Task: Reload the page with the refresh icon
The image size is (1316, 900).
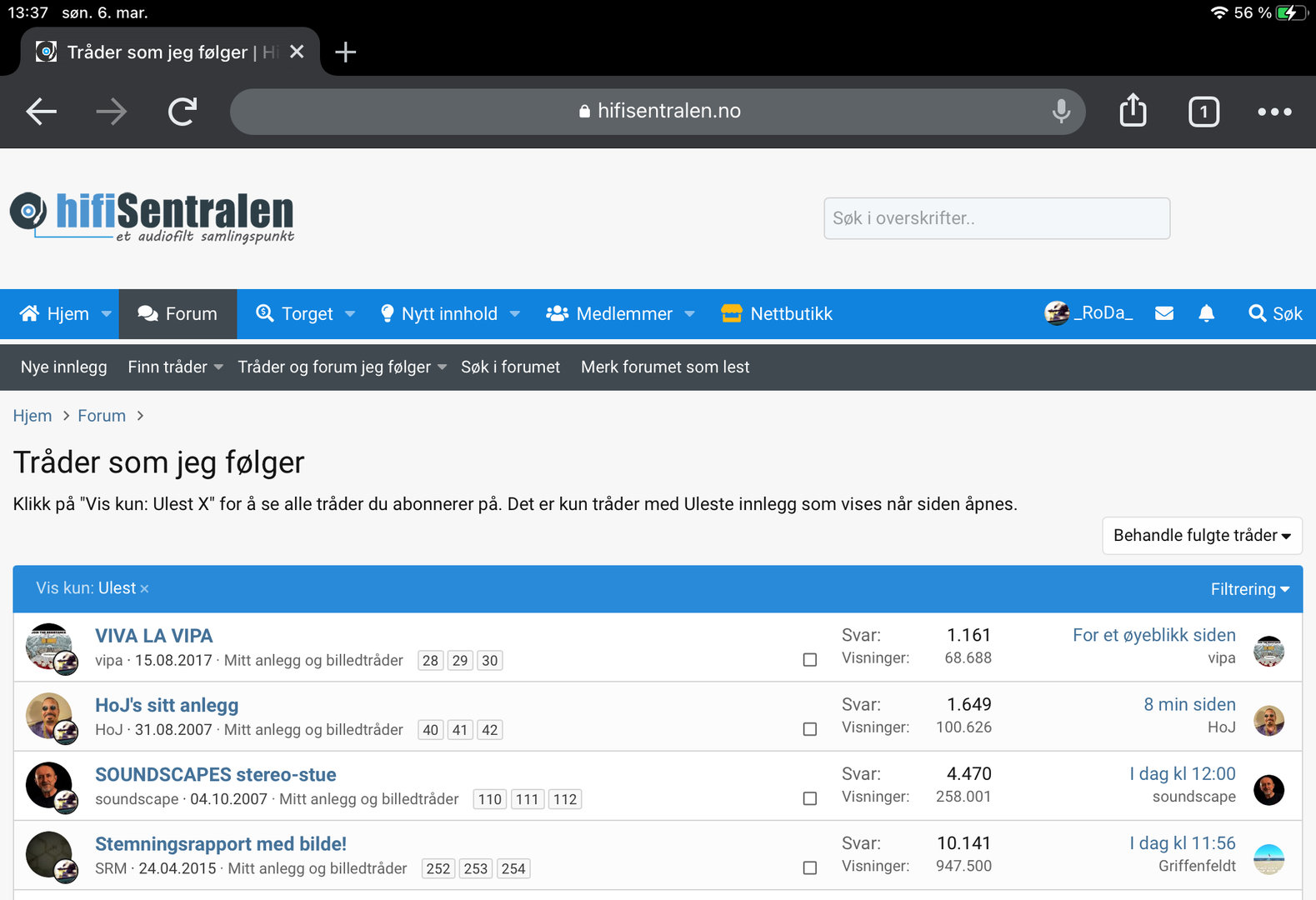Action: click(x=183, y=111)
